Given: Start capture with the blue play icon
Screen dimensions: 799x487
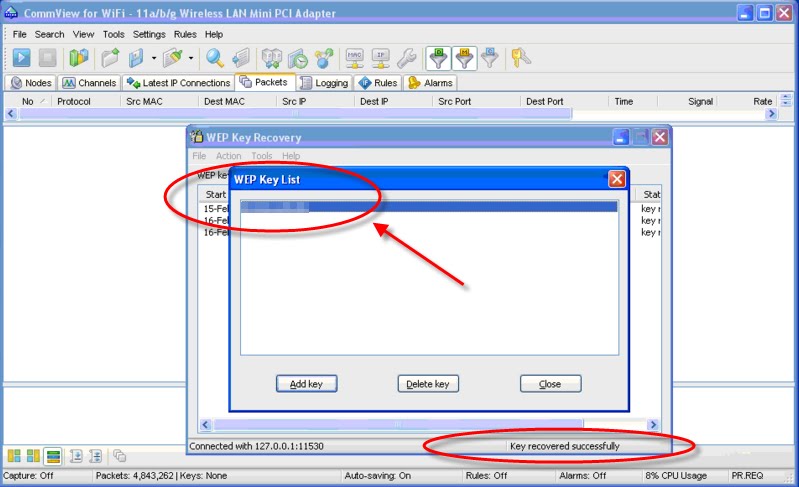Looking at the screenshot, I should point(21,58).
